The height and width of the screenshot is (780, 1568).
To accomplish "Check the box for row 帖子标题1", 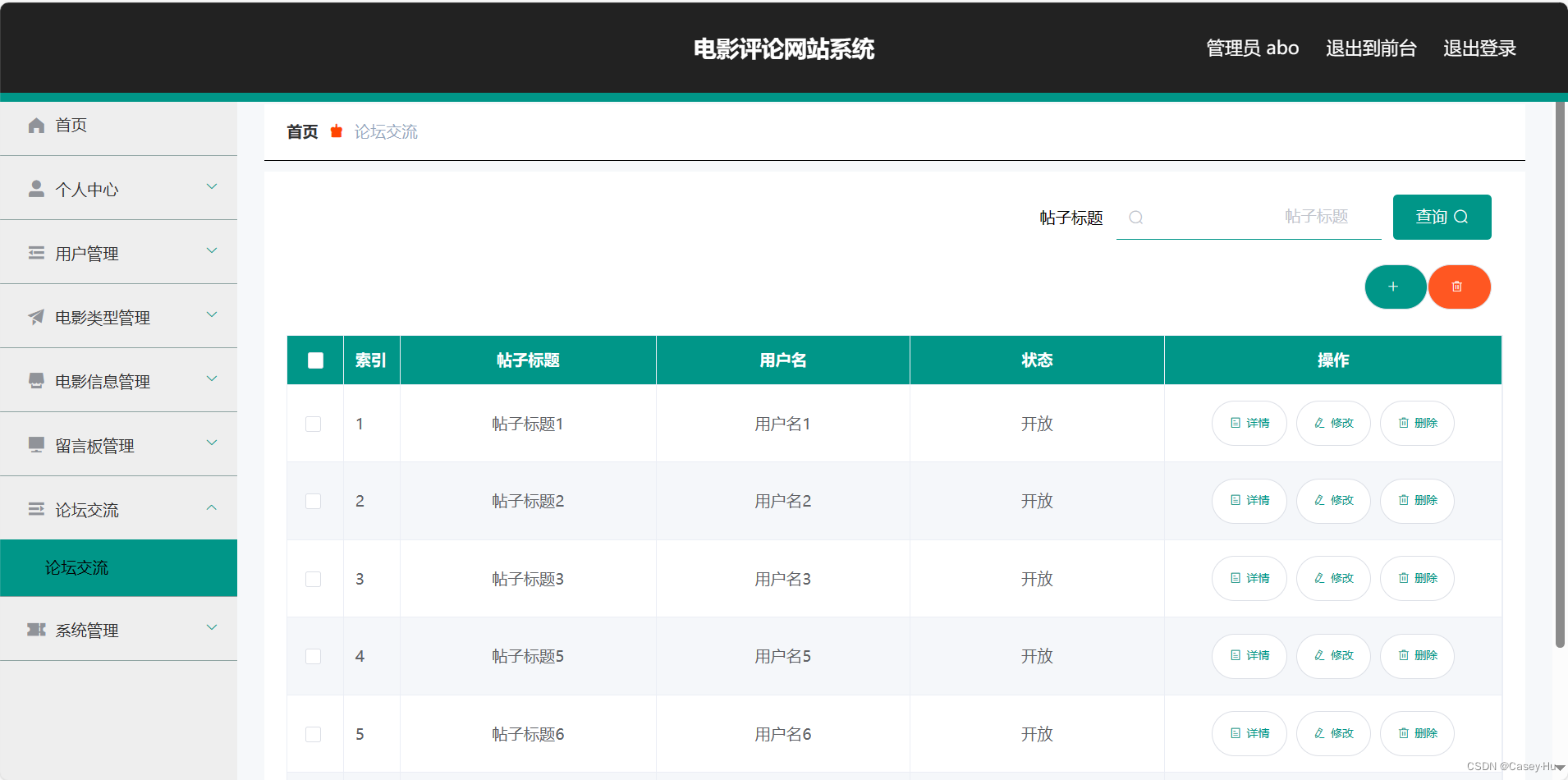I will click(x=313, y=424).
